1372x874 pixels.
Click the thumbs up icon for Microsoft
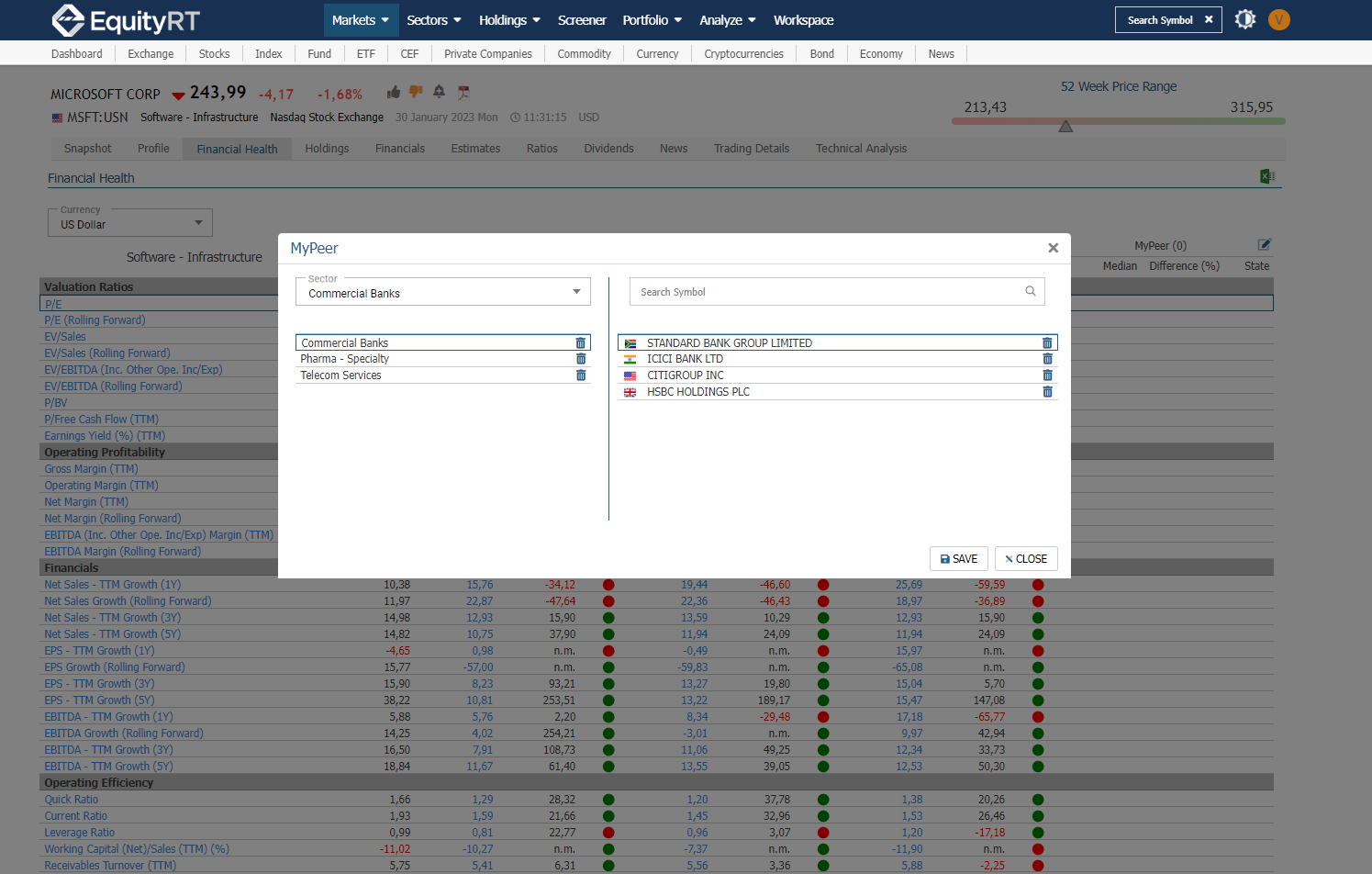[x=394, y=92]
